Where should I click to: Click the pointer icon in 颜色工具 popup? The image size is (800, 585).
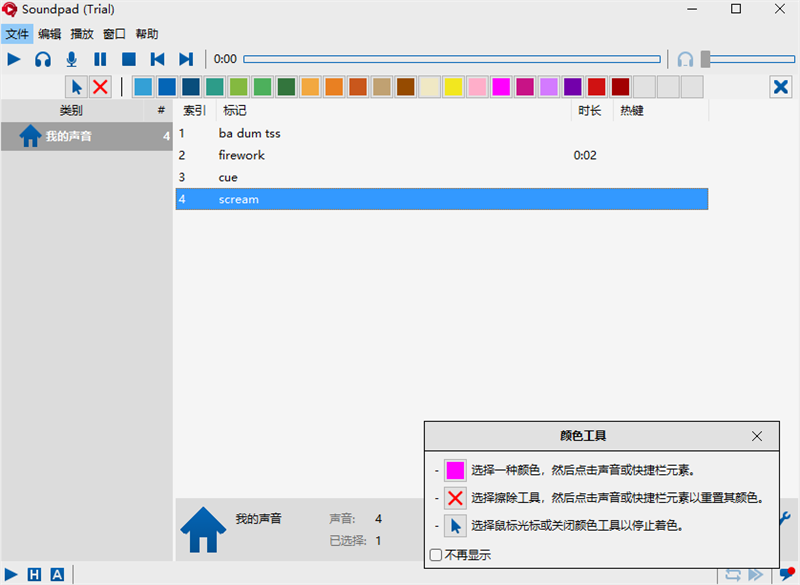click(455, 526)
